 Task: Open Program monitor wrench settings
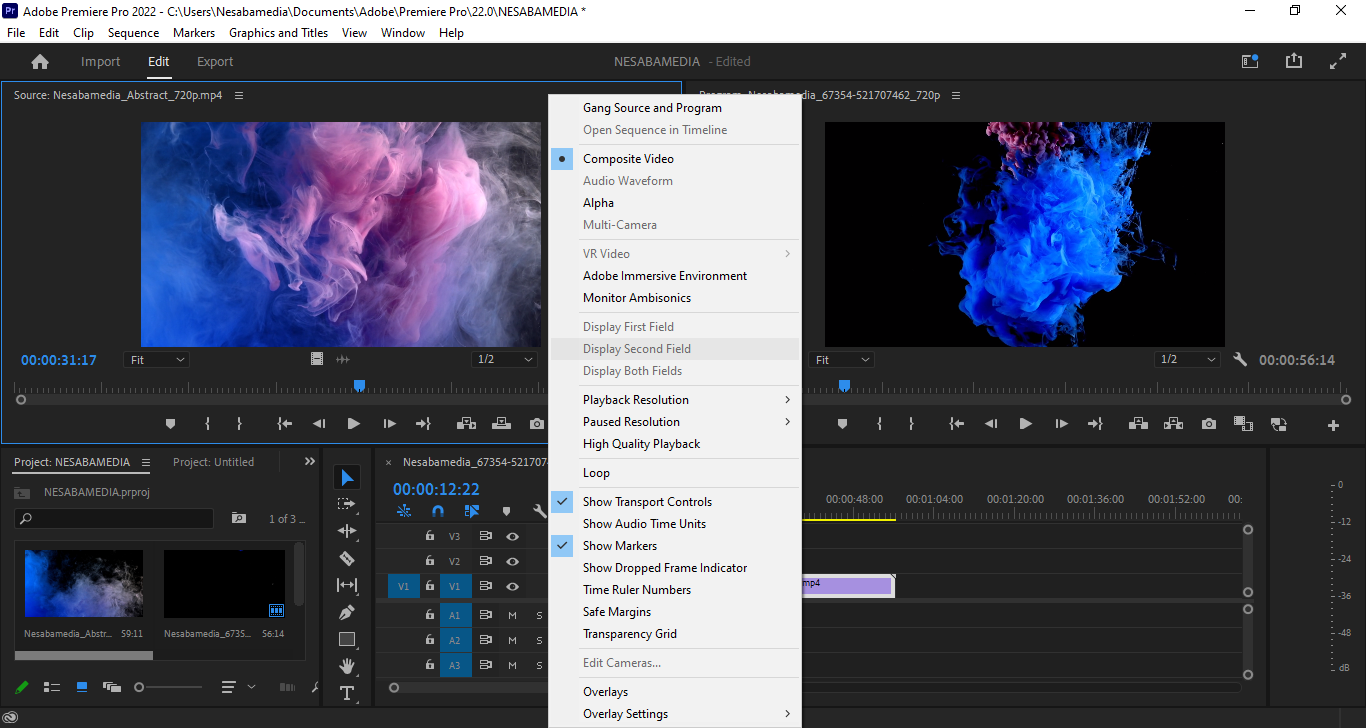tap(1240, 360)
